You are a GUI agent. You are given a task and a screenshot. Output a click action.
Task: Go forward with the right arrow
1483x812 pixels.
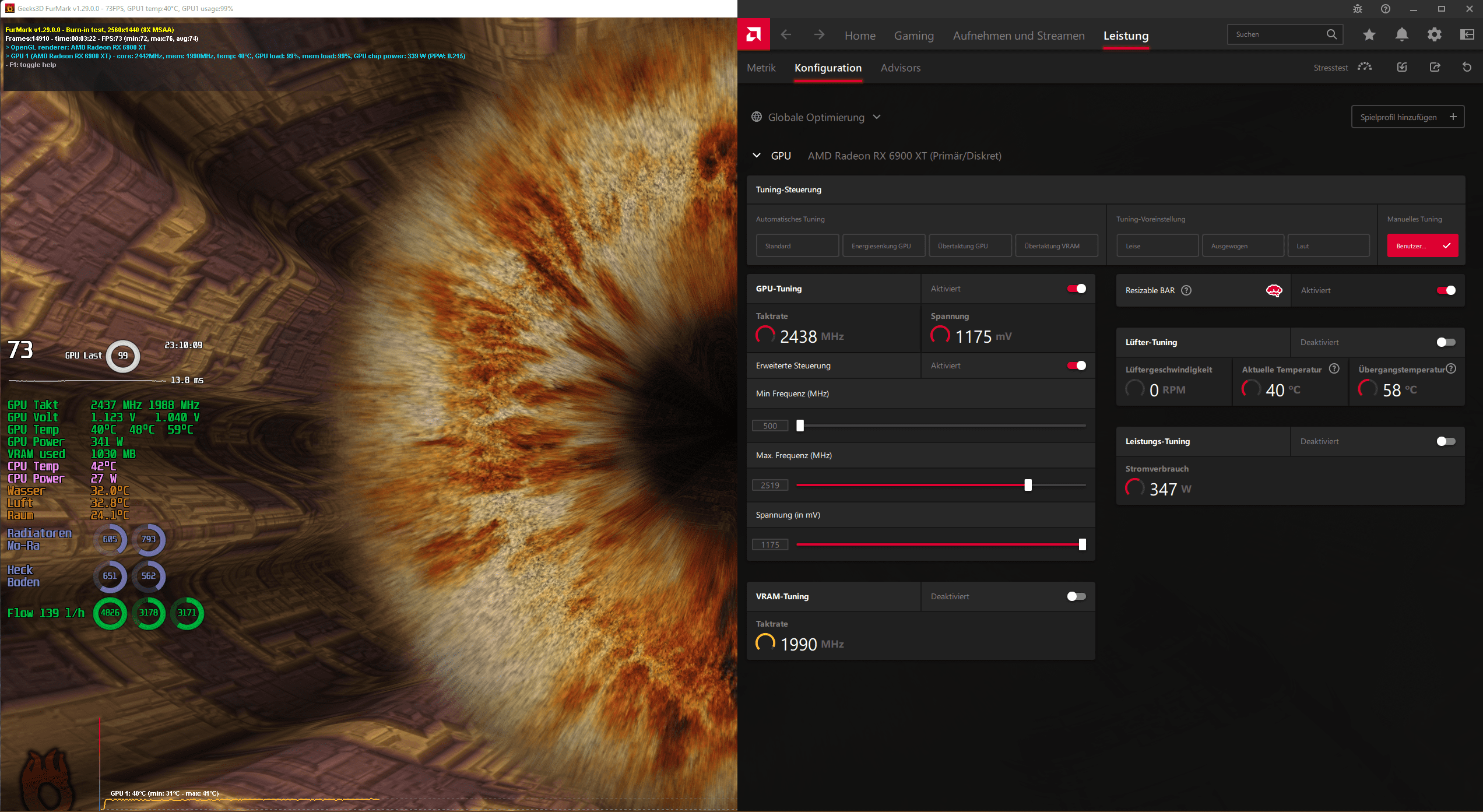tap(819, 35)
